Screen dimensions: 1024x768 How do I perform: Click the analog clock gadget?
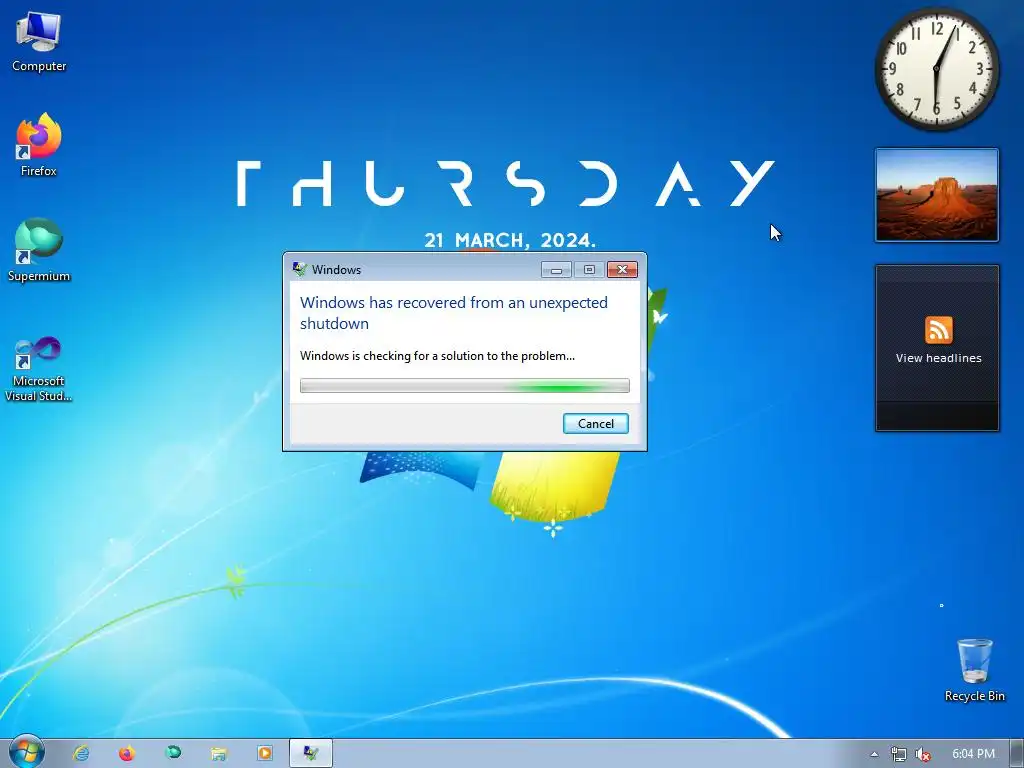click(x=937, y=69)
